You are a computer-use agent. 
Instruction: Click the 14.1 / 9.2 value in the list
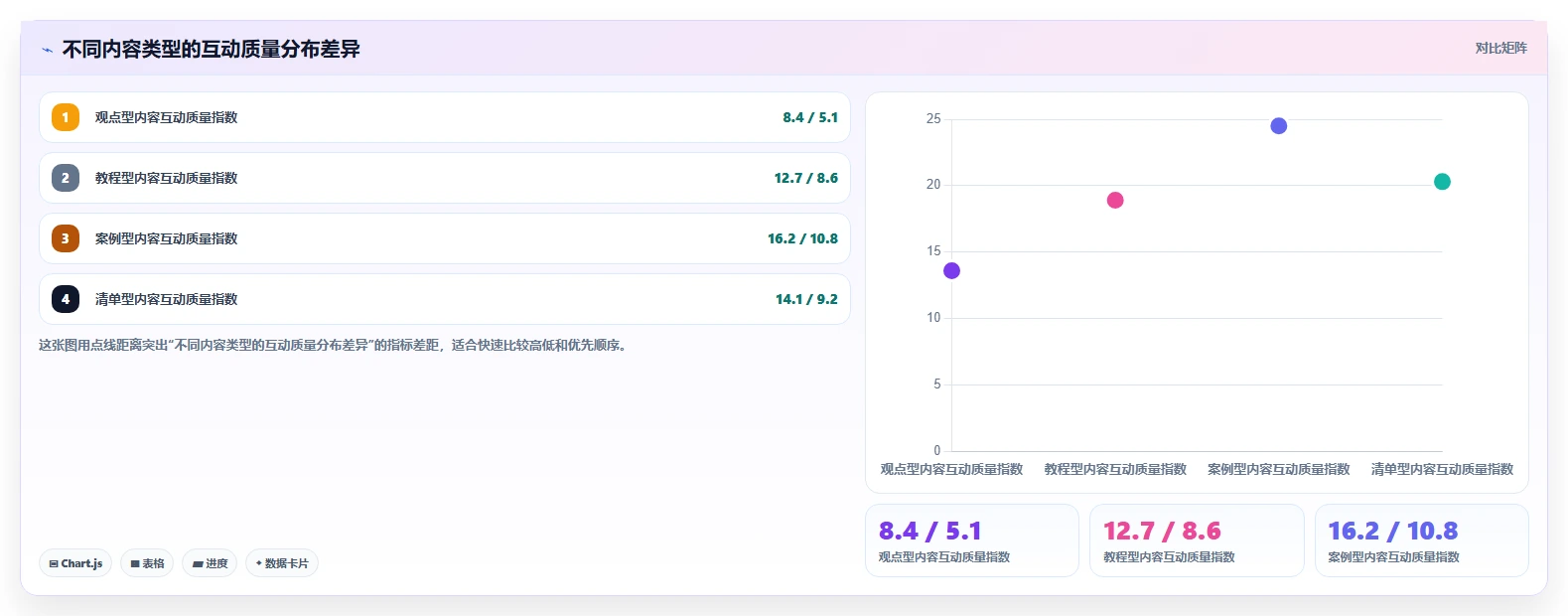pos(806,299)
